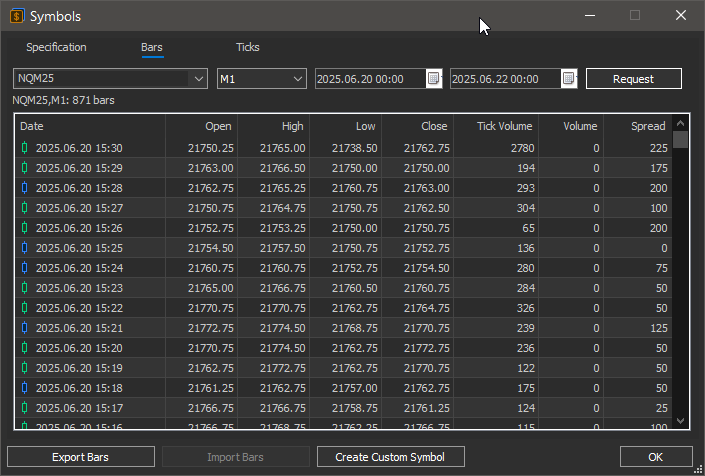Click the Request button
The width and height of the screenshot is (705, 476).
(x=634, y=79)
